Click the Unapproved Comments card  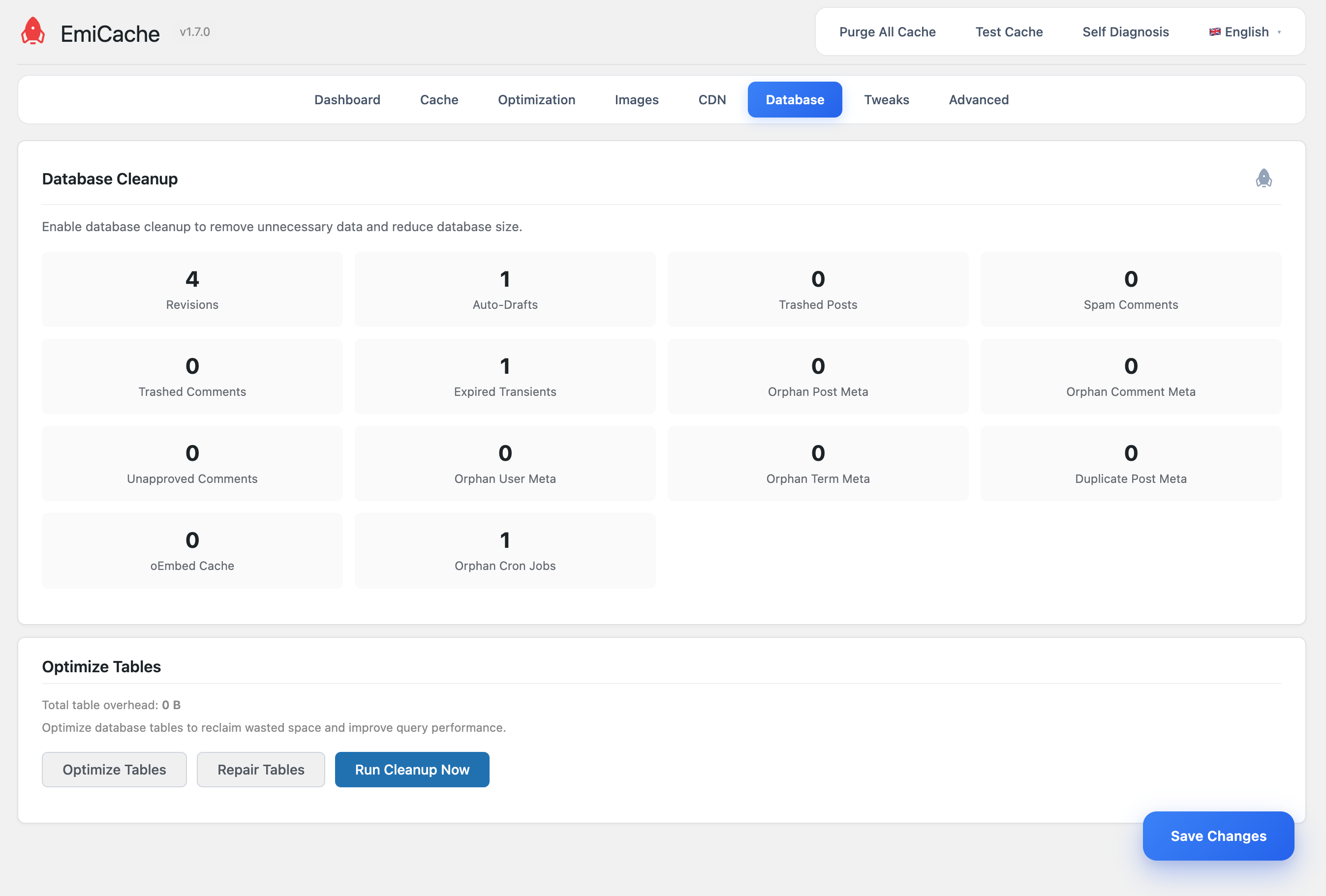(192, 463)
